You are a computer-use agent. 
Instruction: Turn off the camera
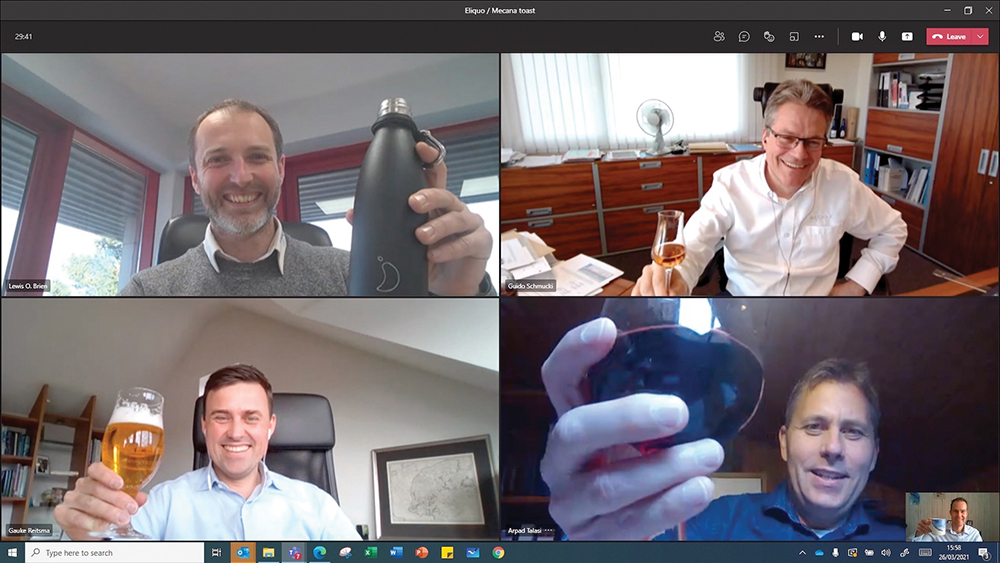point(857,36)
